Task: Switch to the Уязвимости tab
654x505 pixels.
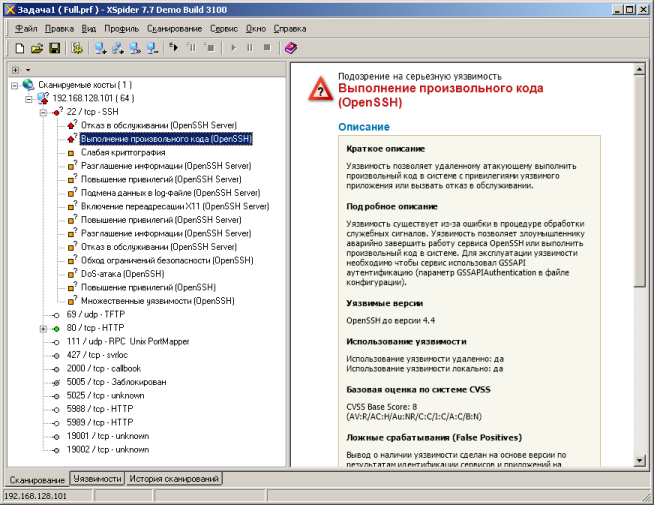Action: [97, 479]
